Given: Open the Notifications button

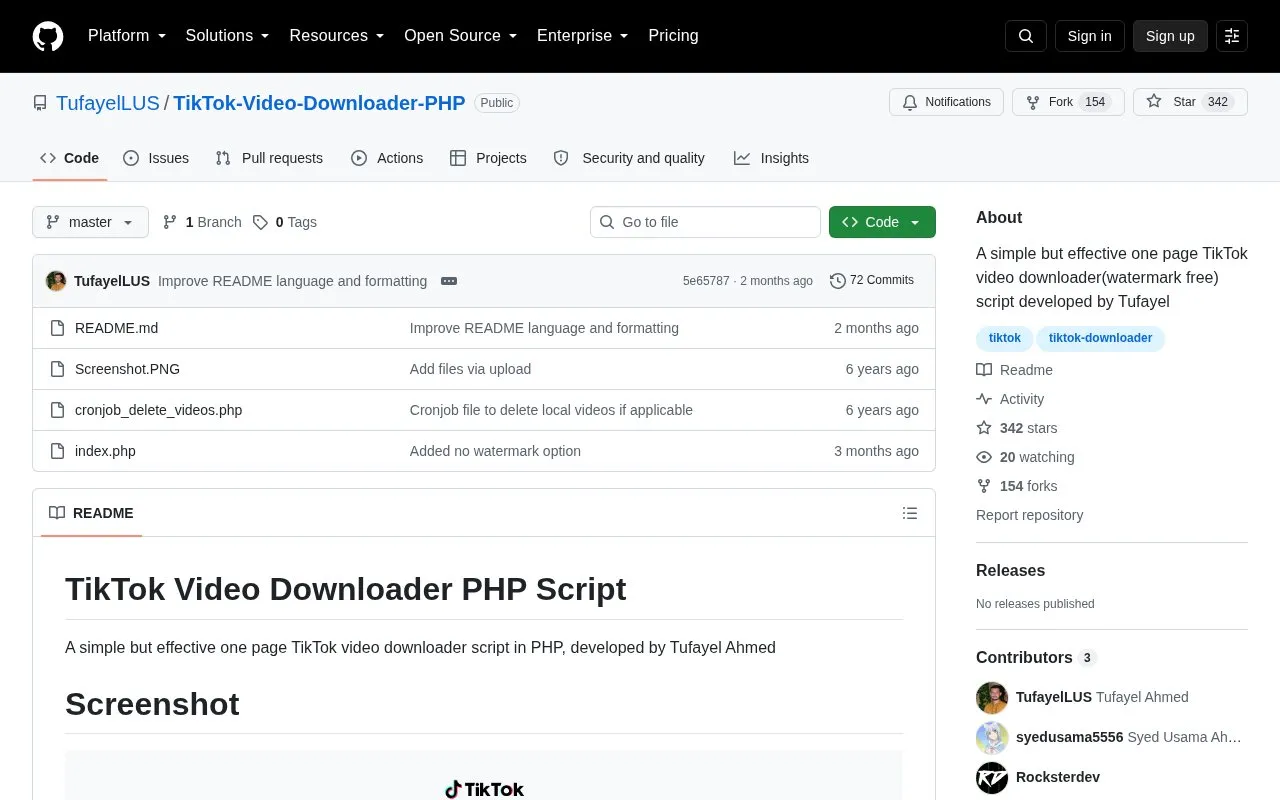Looking at the screenshot, I should [x=946, y=102].
